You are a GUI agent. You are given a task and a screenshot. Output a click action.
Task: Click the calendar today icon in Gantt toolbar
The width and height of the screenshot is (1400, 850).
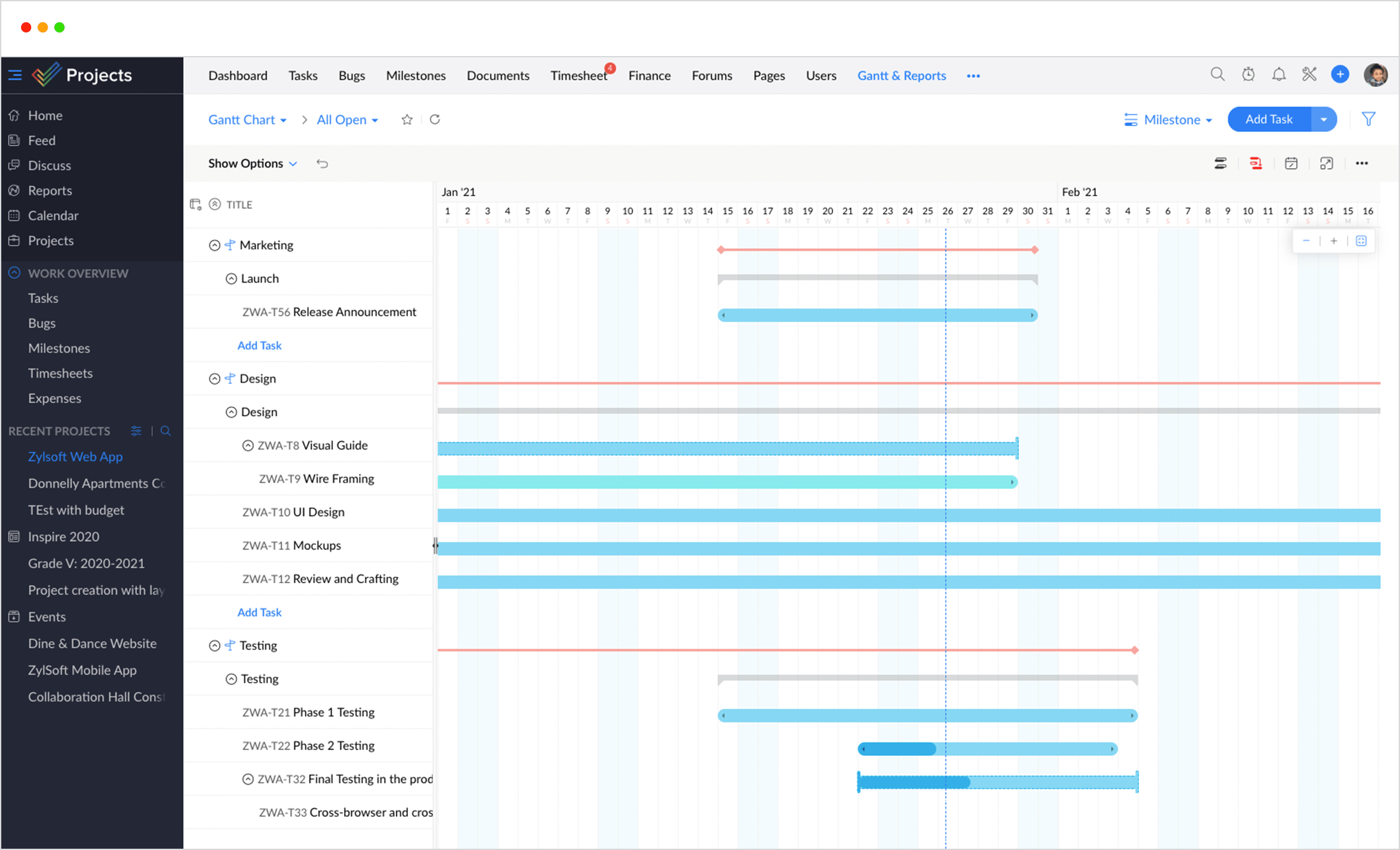coord(1291,164)
